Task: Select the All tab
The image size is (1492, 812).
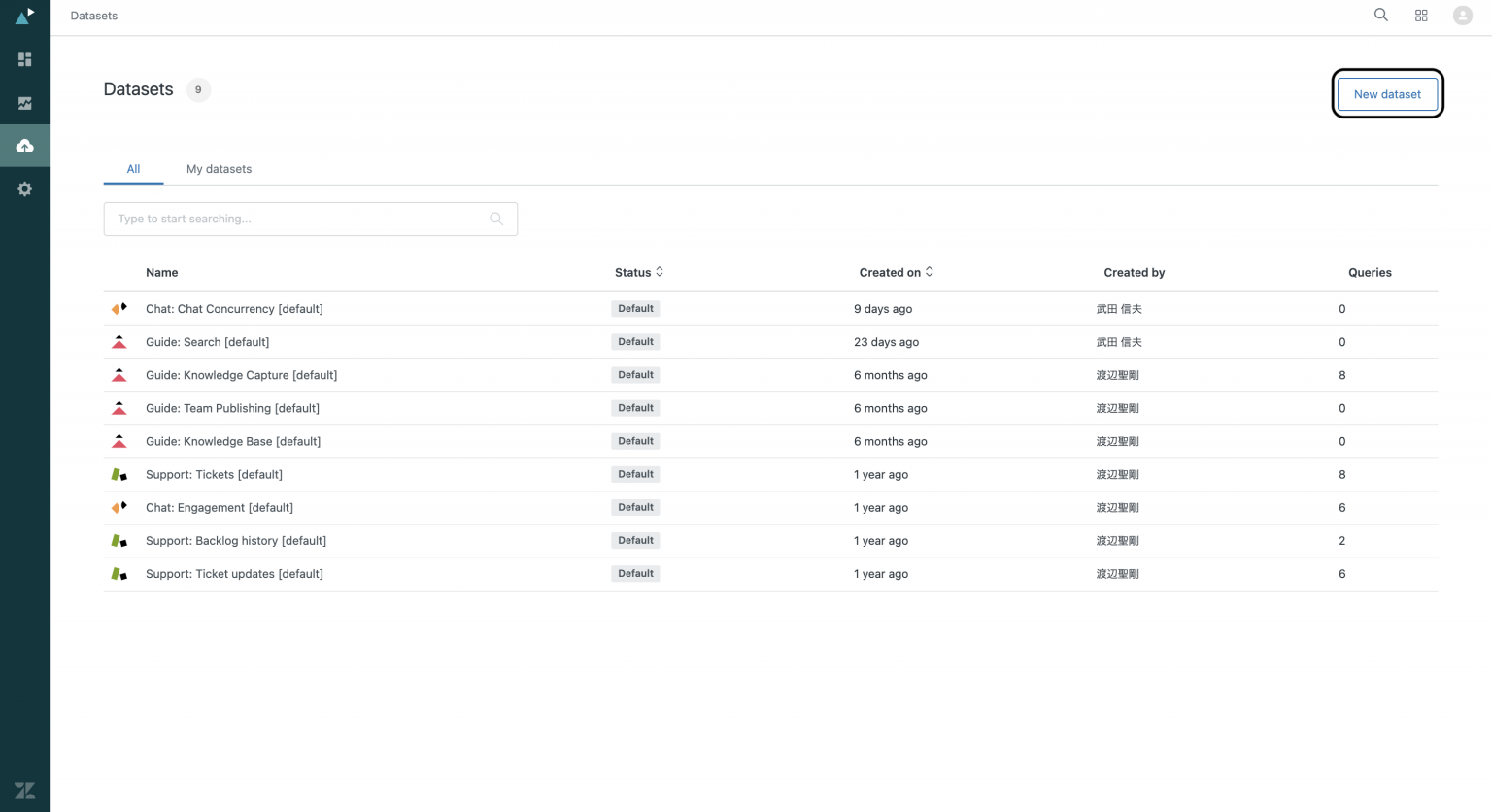Action: [133, 168]
